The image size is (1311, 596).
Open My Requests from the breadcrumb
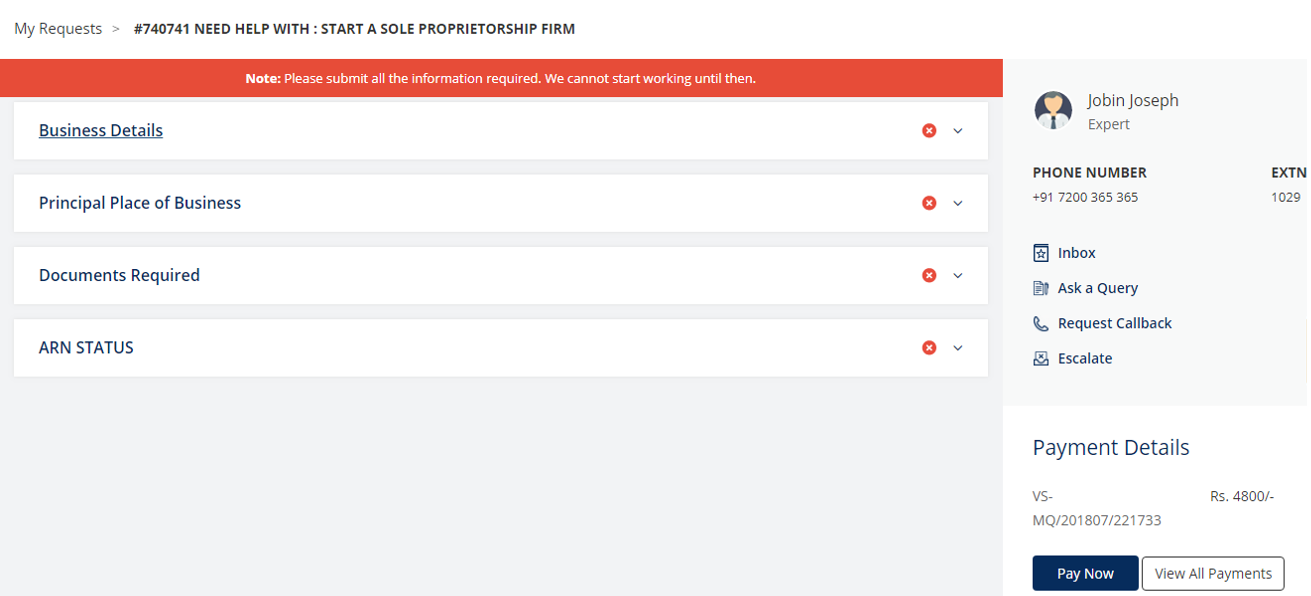(x=57, y=28)
